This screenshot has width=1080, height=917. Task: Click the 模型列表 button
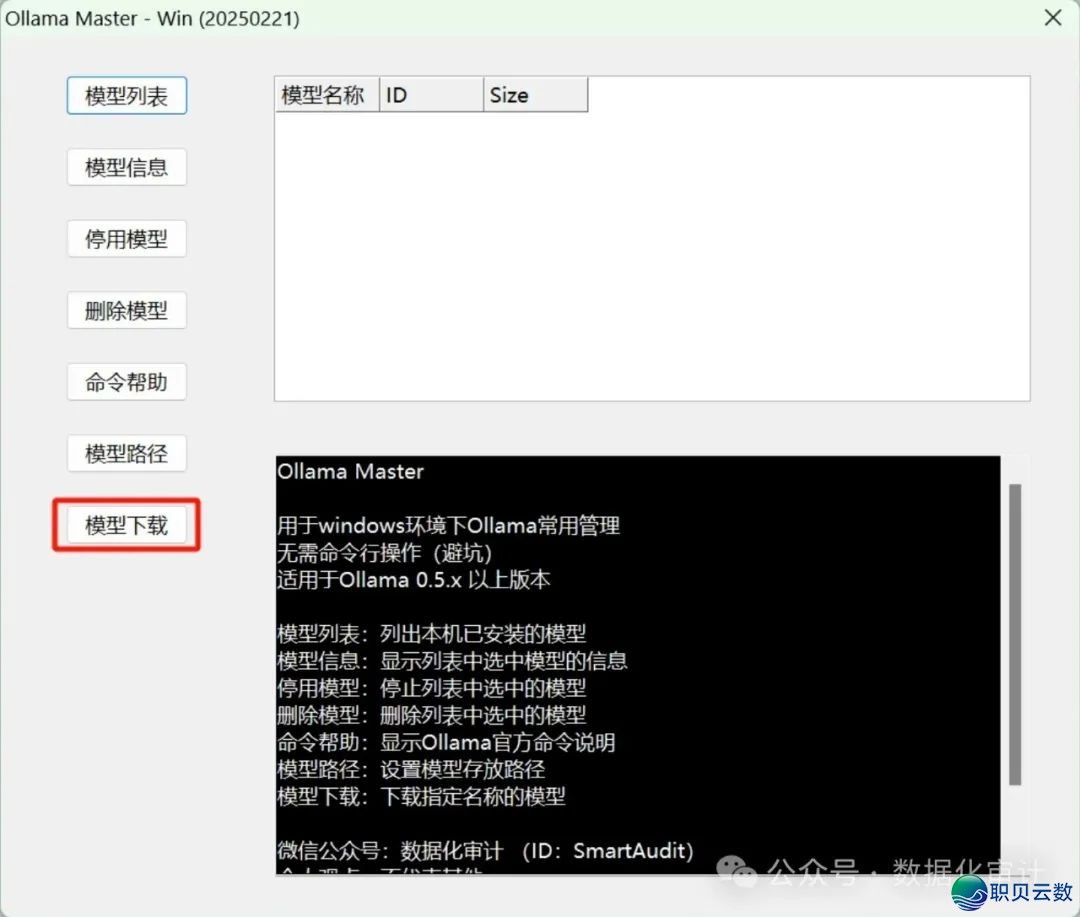click(x=127, y=96)
